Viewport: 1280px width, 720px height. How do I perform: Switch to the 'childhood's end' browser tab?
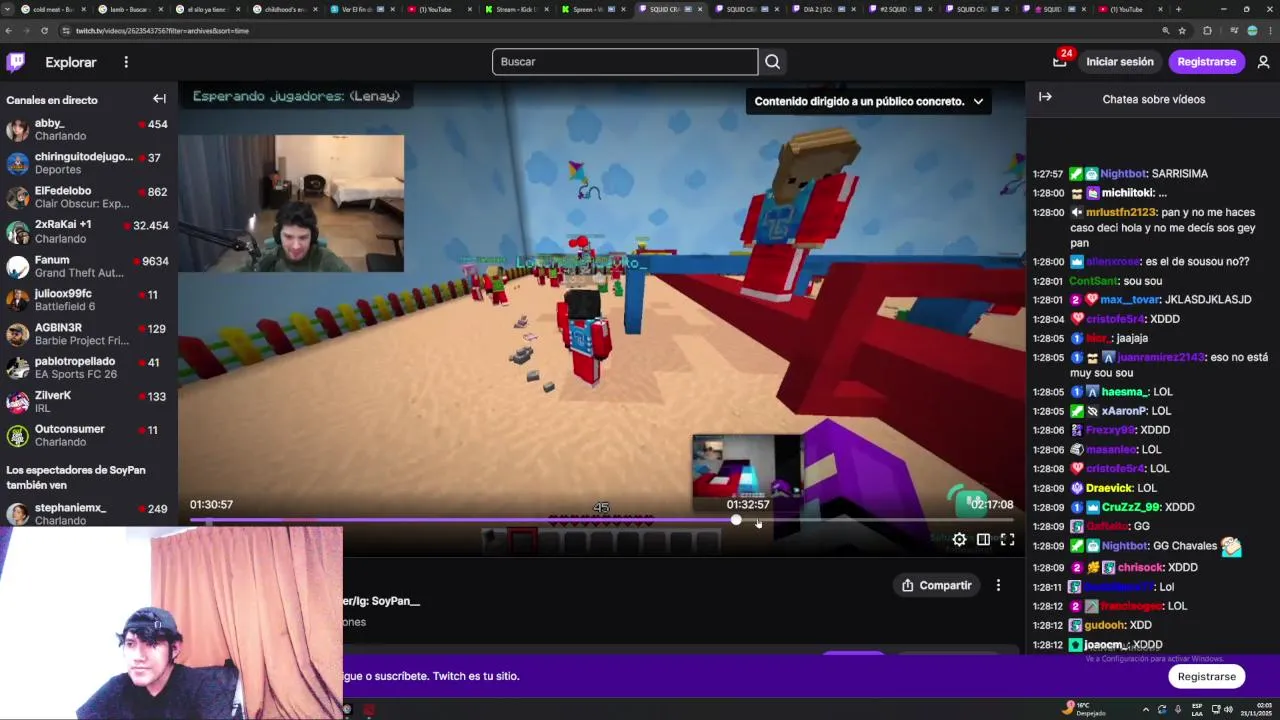point(283,9)
